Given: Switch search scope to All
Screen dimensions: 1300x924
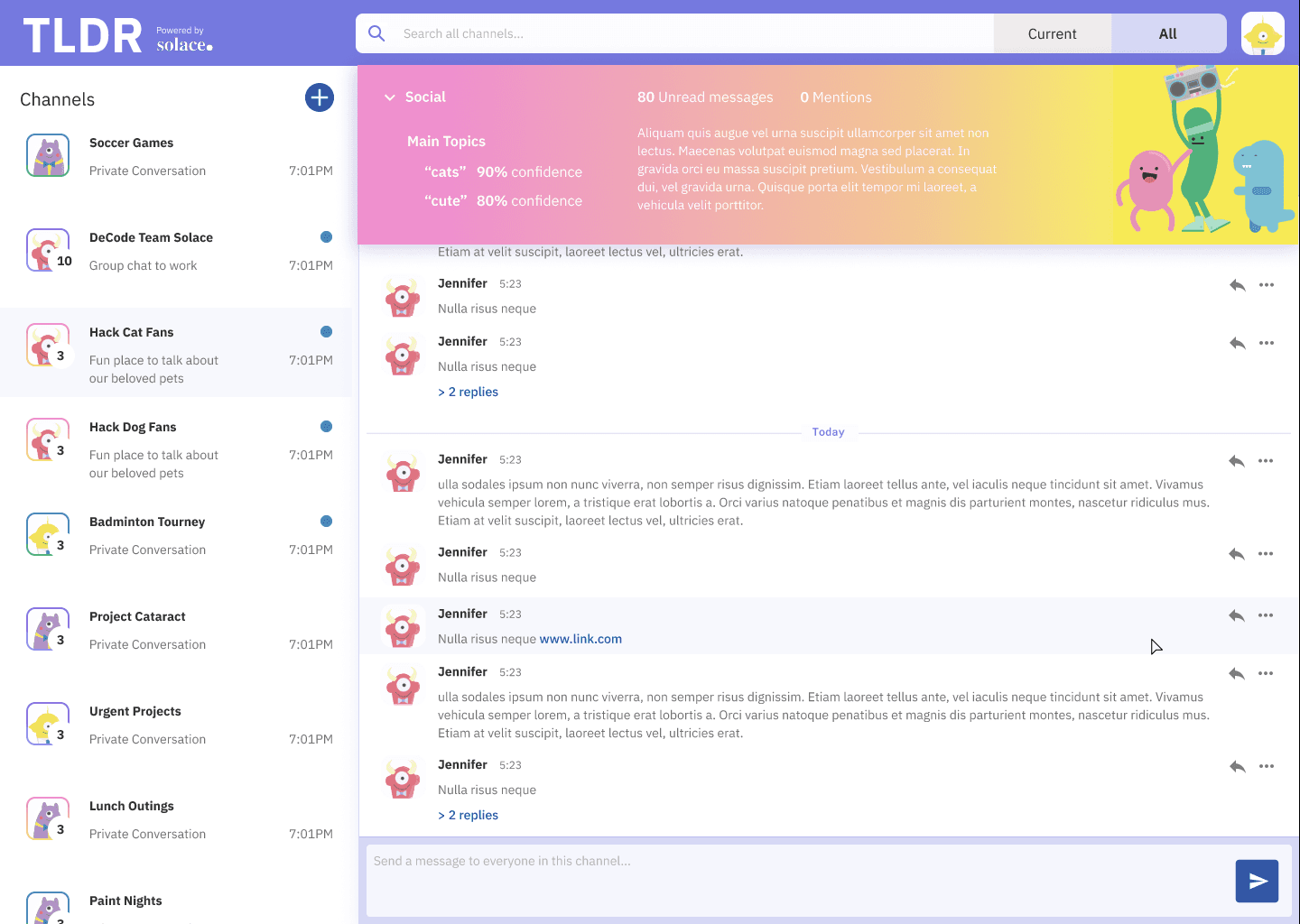Looking at the screenshot, I should coord(1168,33).
